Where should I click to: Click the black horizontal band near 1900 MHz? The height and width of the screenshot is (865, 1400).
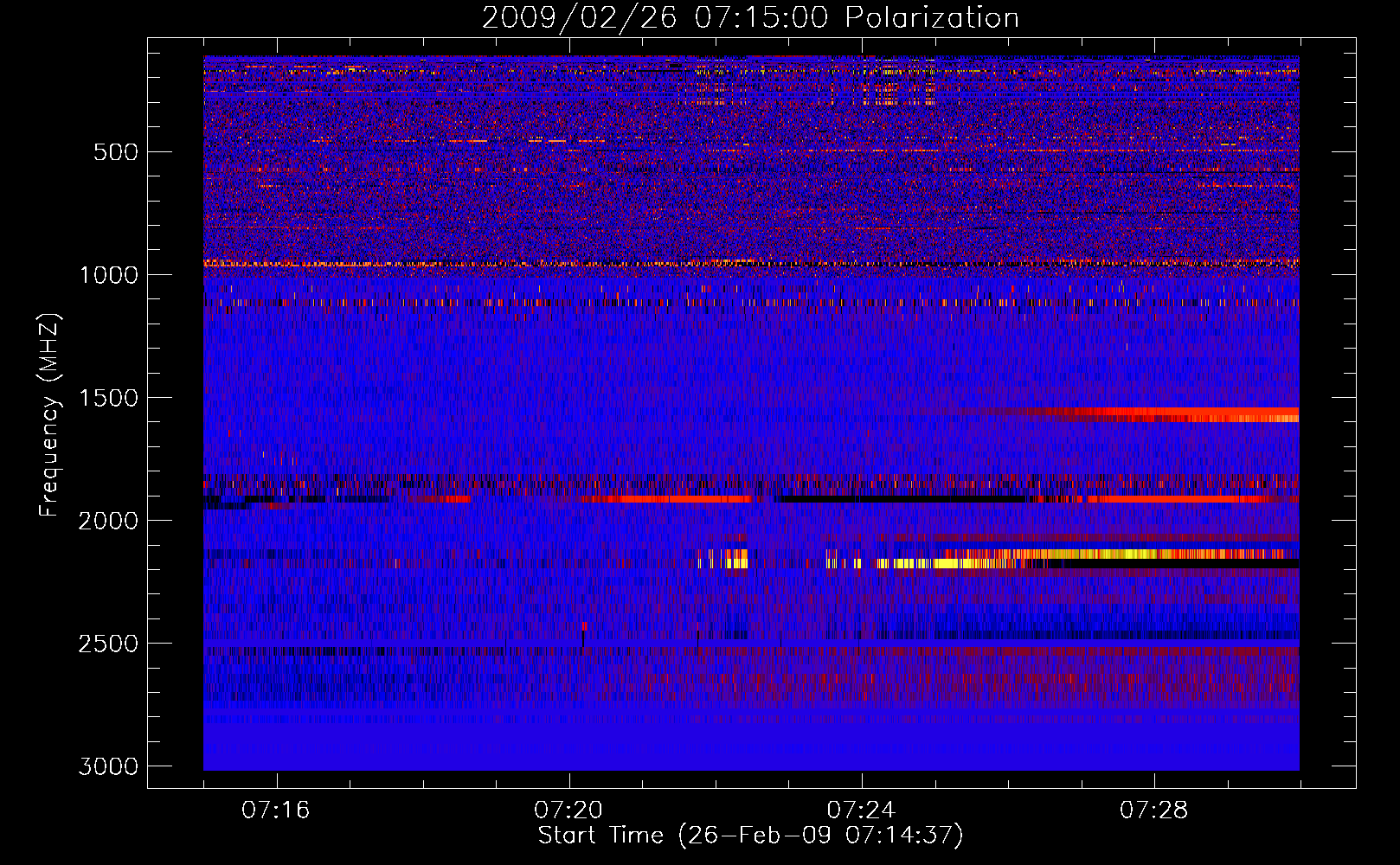tap(904, 499)
